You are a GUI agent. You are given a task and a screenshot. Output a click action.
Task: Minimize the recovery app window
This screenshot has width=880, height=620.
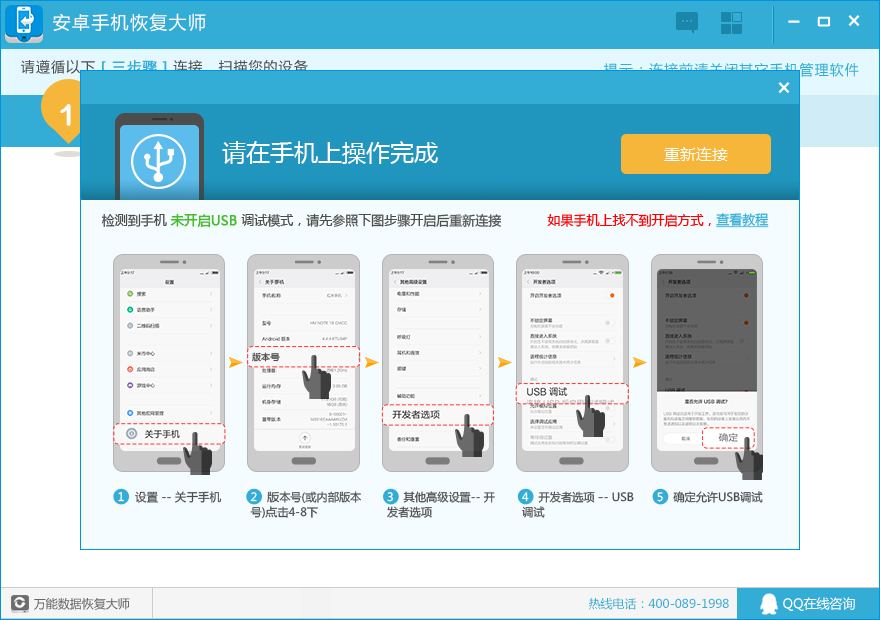(793, 22)
